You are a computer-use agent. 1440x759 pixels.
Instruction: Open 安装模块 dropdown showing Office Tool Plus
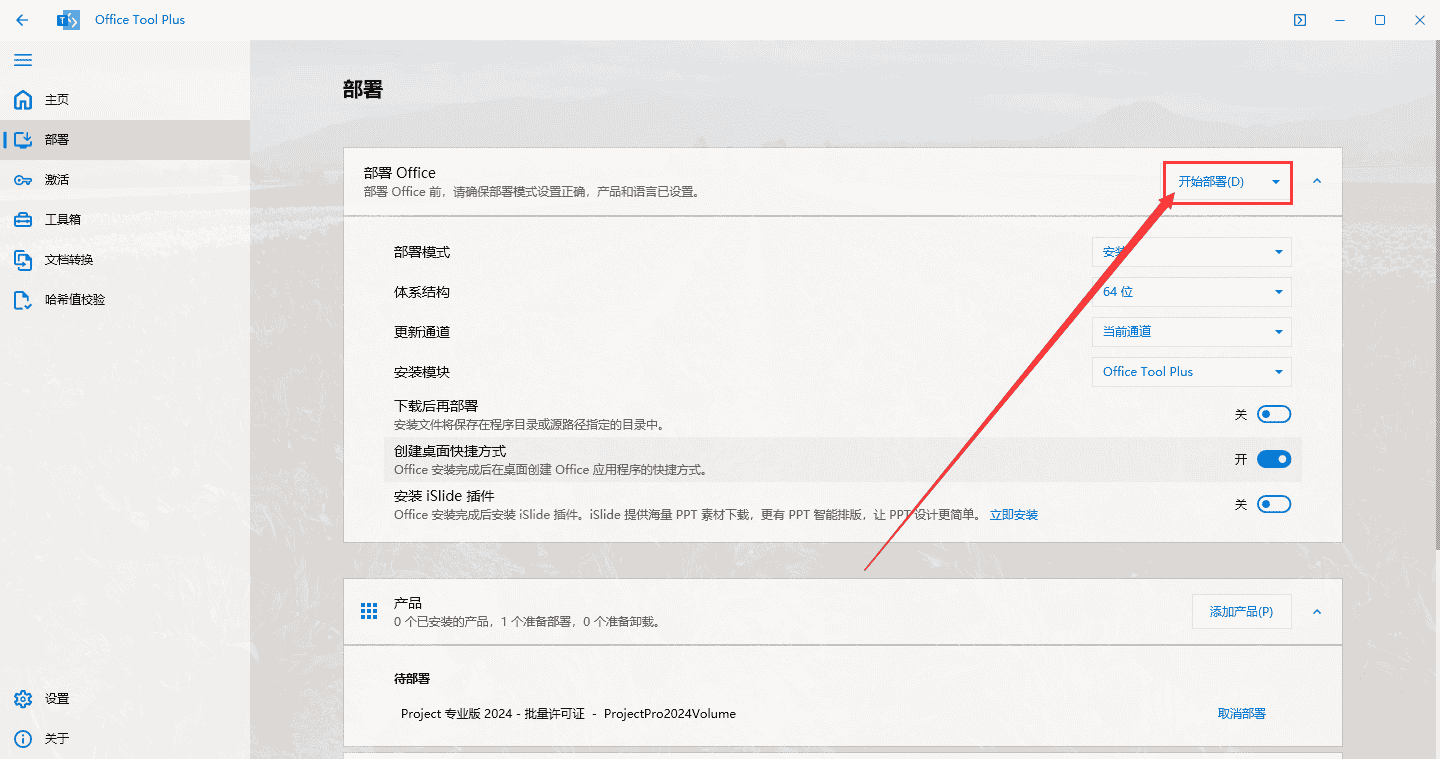tap(1191, 372)
